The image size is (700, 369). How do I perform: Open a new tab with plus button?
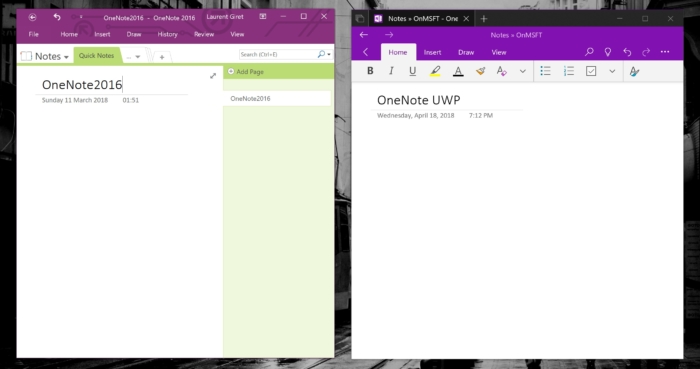click(x=483, y=19)
